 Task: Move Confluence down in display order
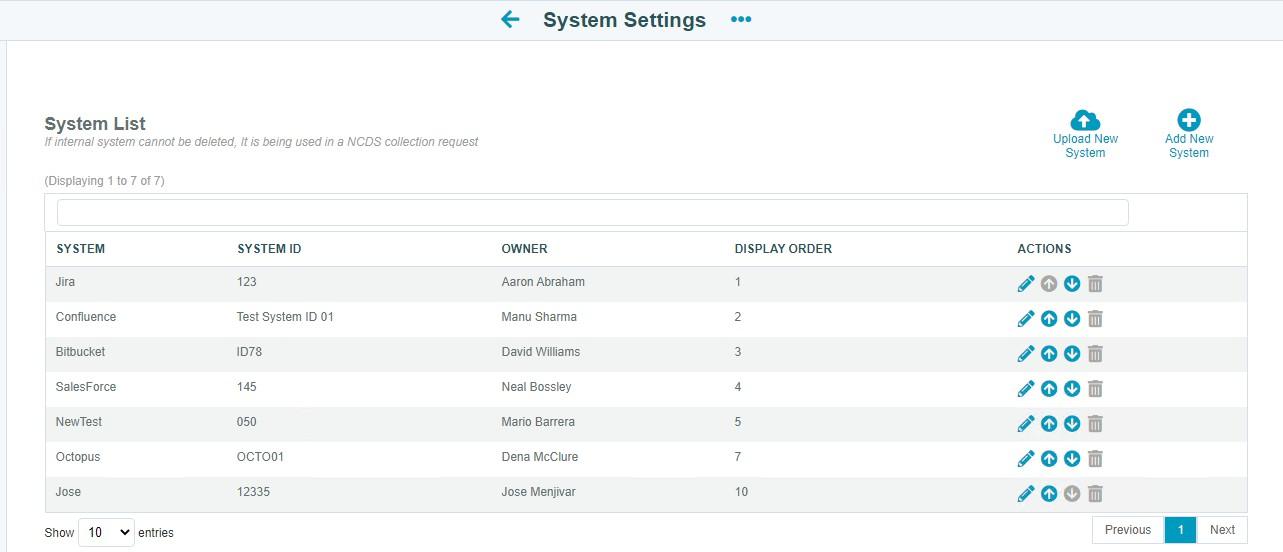point(1072,319)
